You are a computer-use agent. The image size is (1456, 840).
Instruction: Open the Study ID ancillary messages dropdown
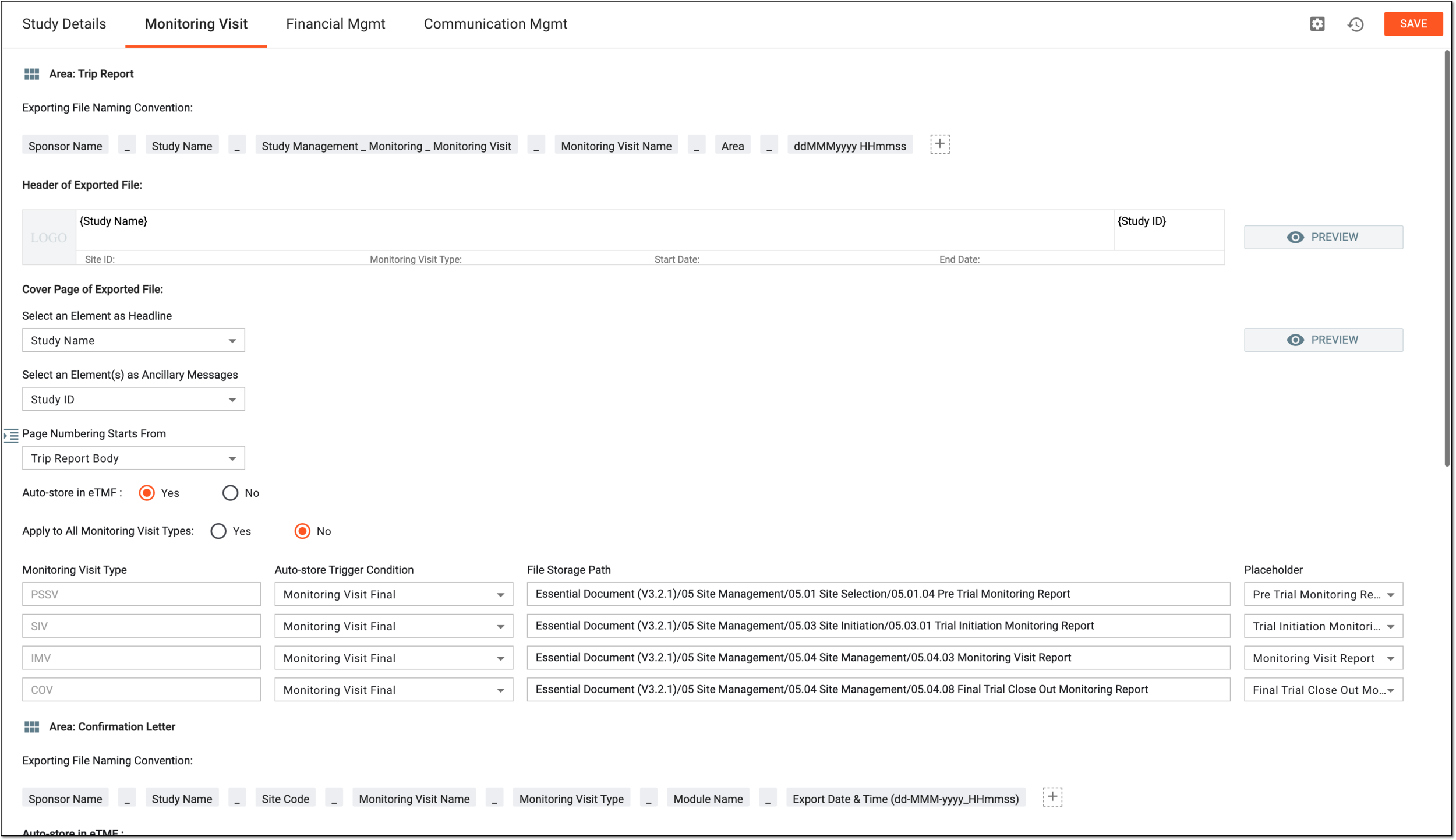click(133, 399)
